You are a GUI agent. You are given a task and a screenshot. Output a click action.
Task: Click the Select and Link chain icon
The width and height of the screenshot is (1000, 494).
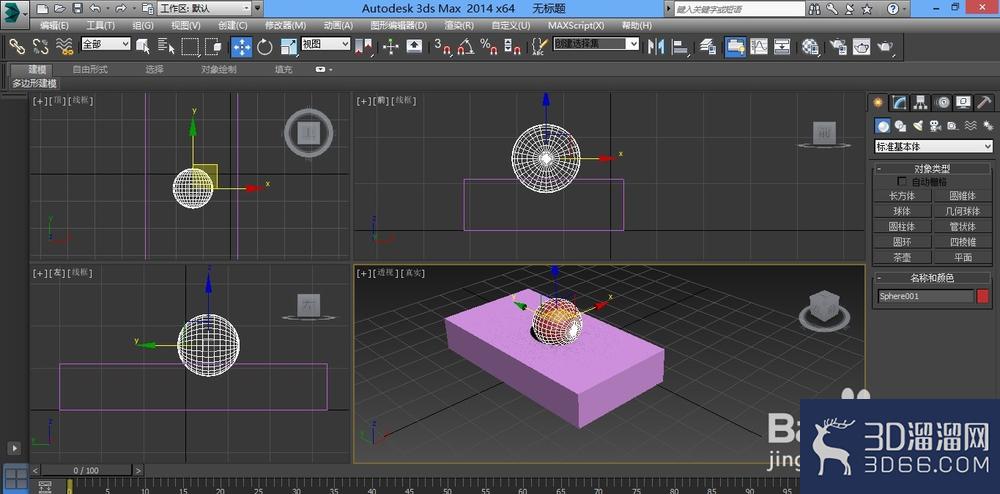pyautogui.click(x=17, y=46)
